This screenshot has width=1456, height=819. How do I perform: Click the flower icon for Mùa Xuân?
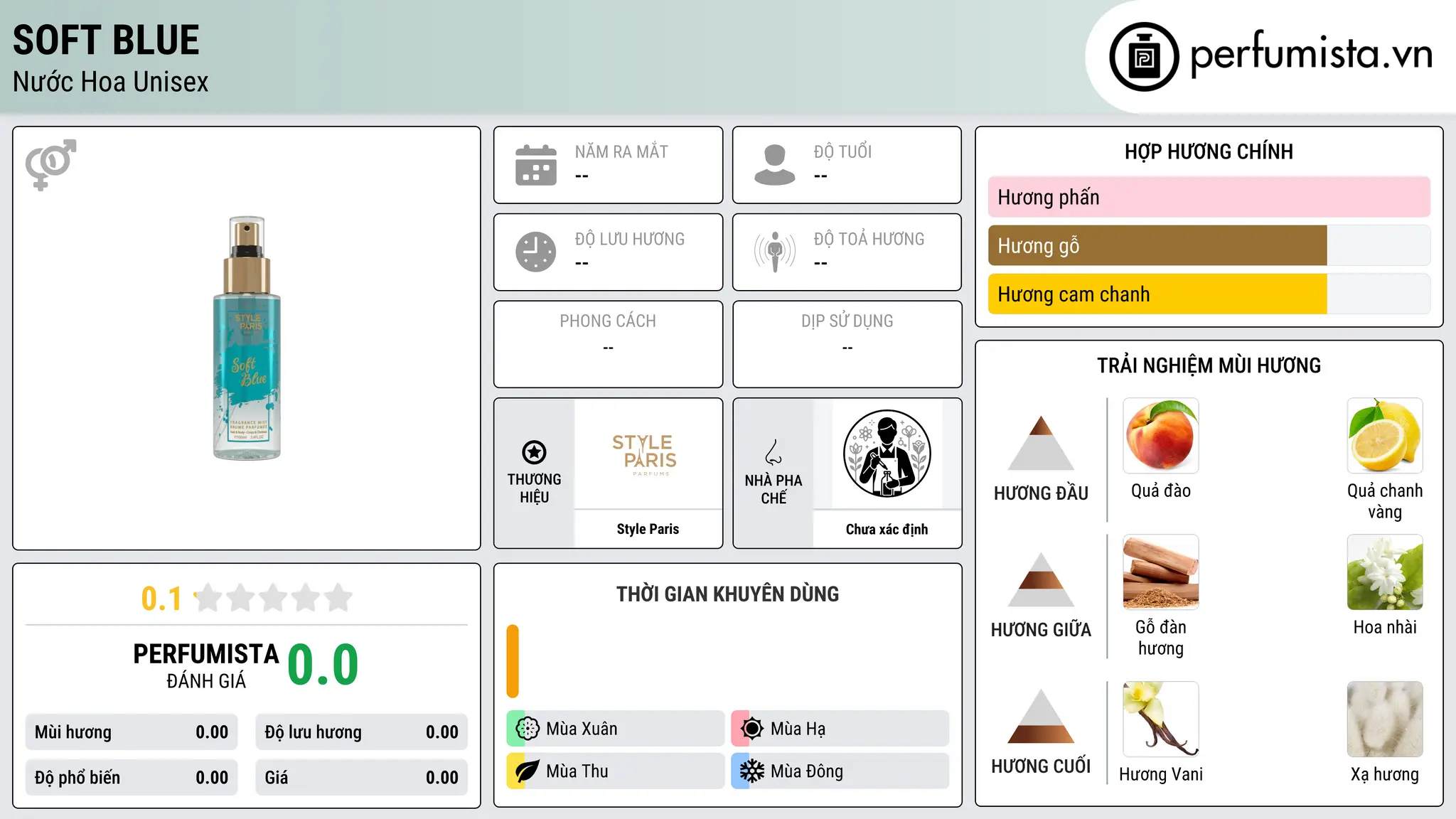coord(528,729)
